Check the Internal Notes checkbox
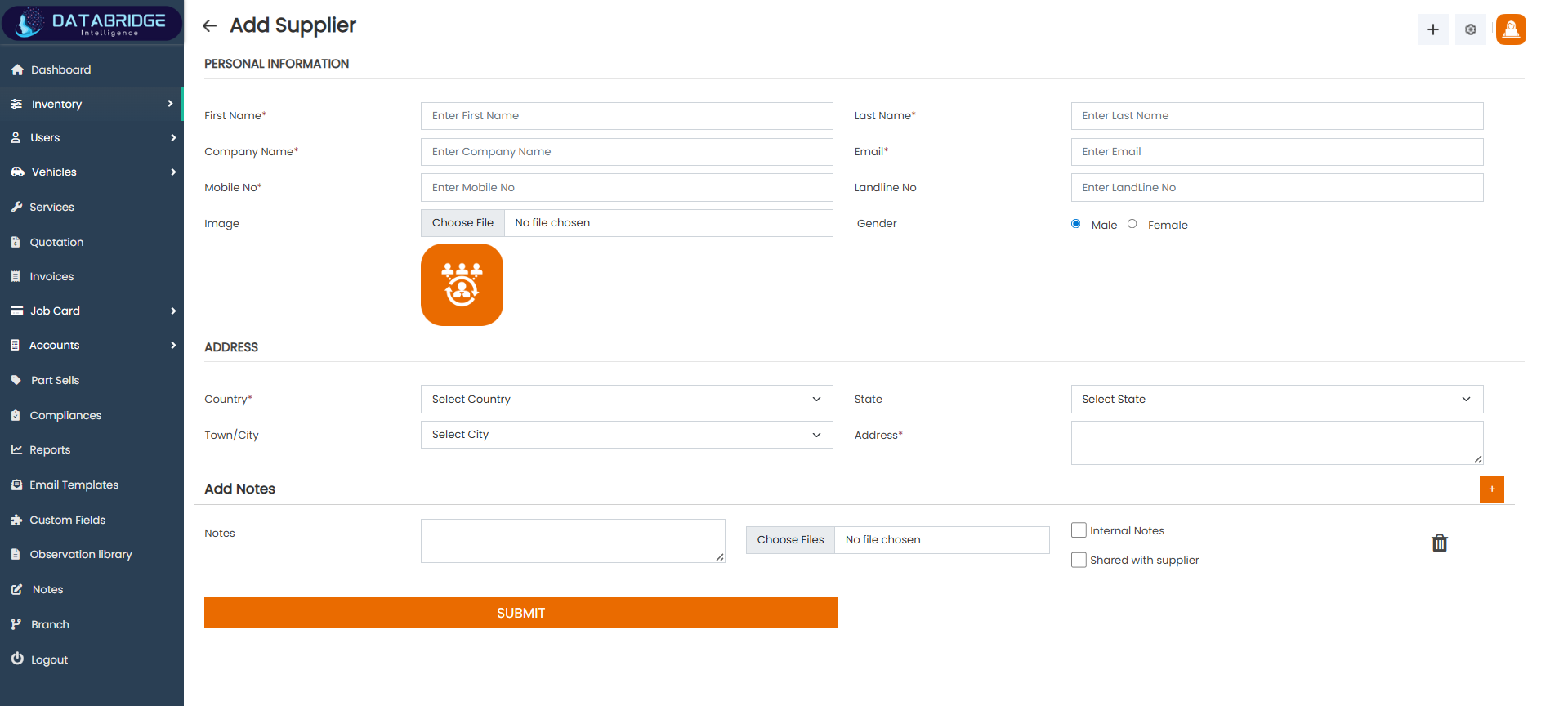Image resolution: width=1568 pixels, height=706 pixels. 1079,530
